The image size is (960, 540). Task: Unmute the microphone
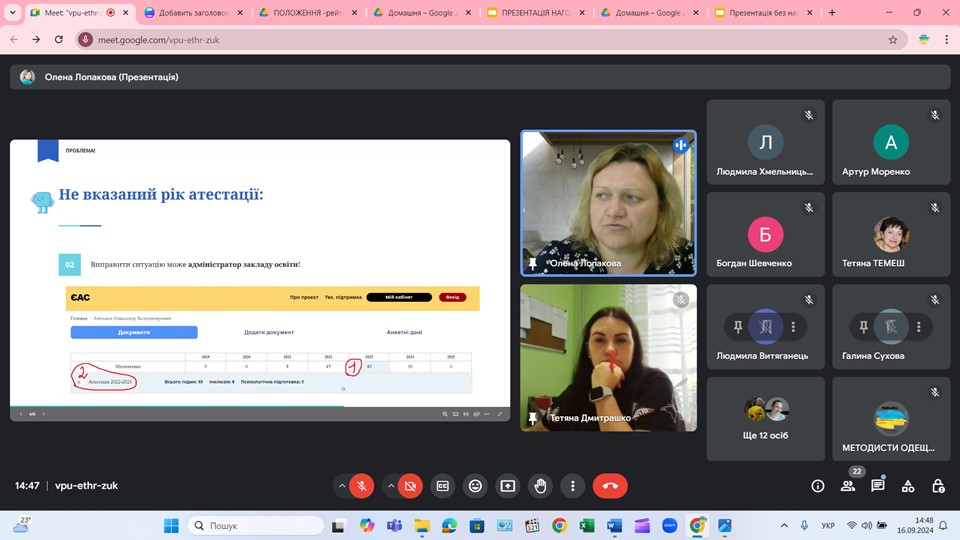point(362,486)
